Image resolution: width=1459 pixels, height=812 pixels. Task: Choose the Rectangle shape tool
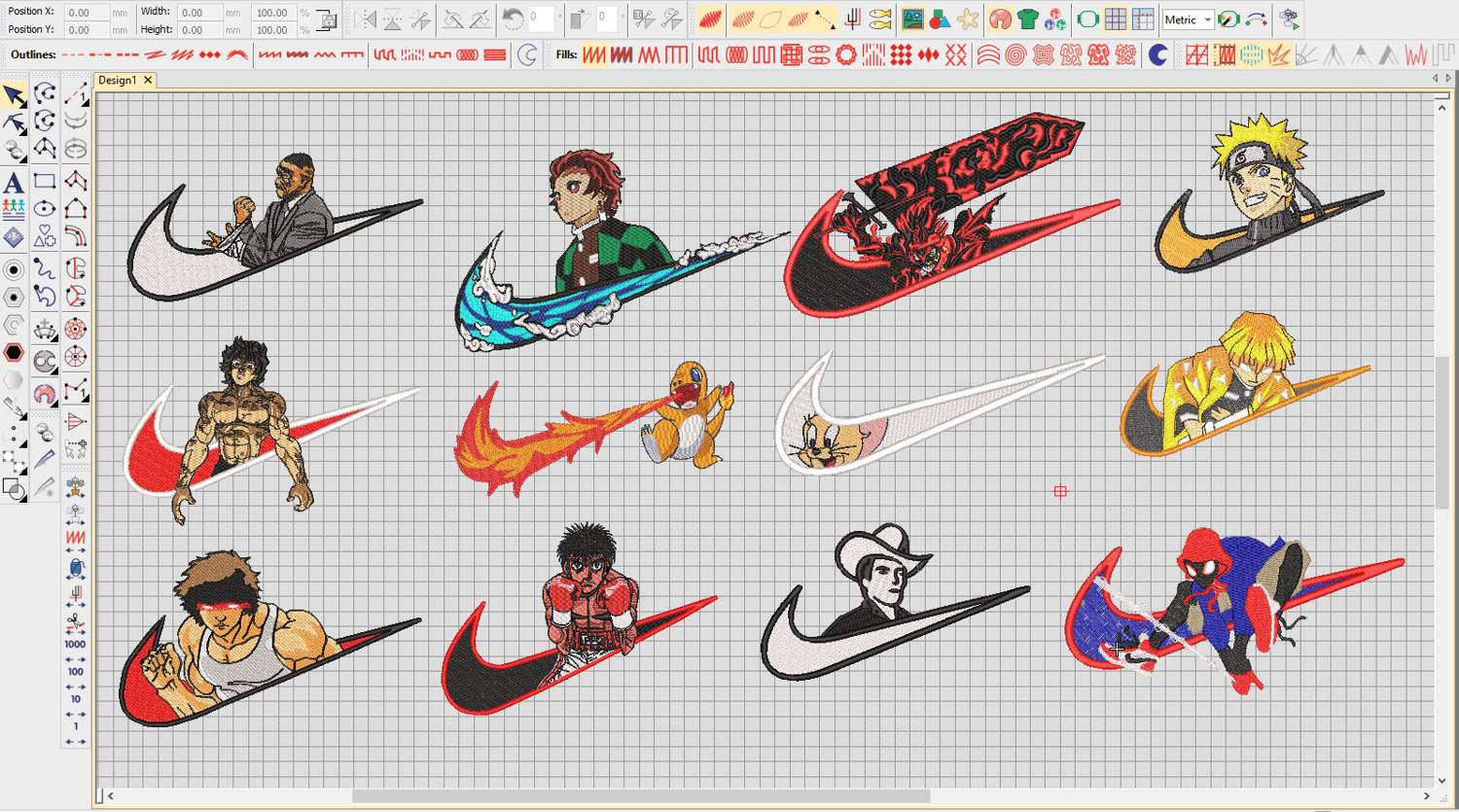(x=45, y=182)
